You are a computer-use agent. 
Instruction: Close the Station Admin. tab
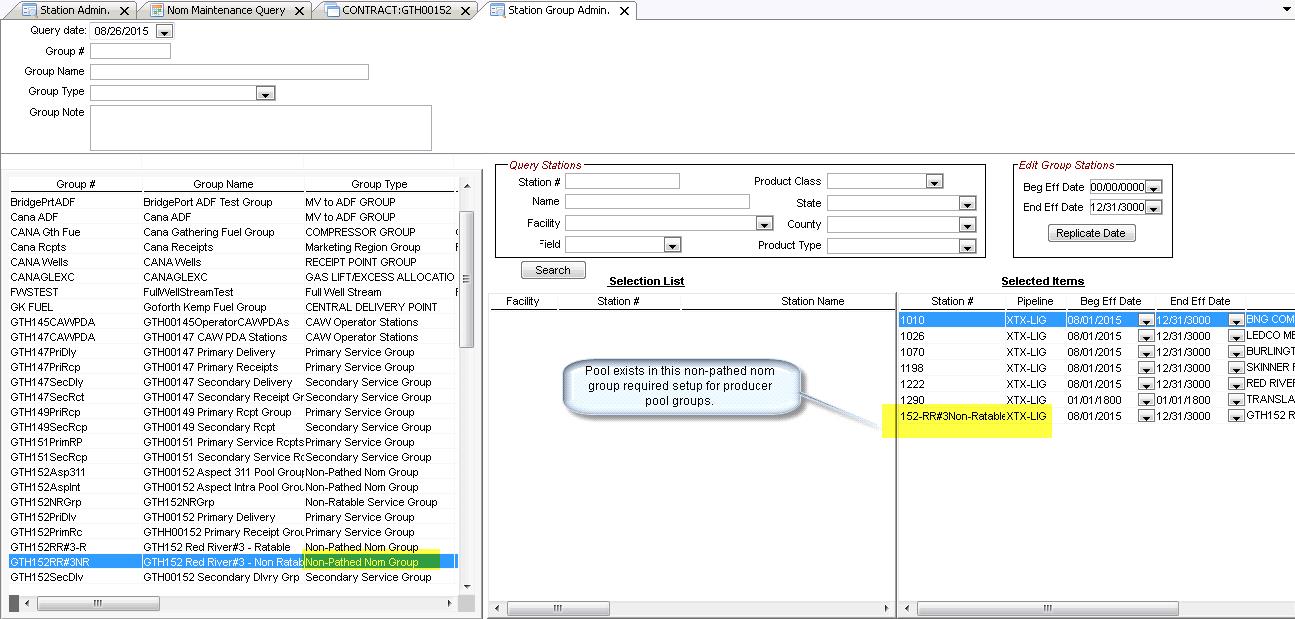pyautogui.click(x=124, y=11)
